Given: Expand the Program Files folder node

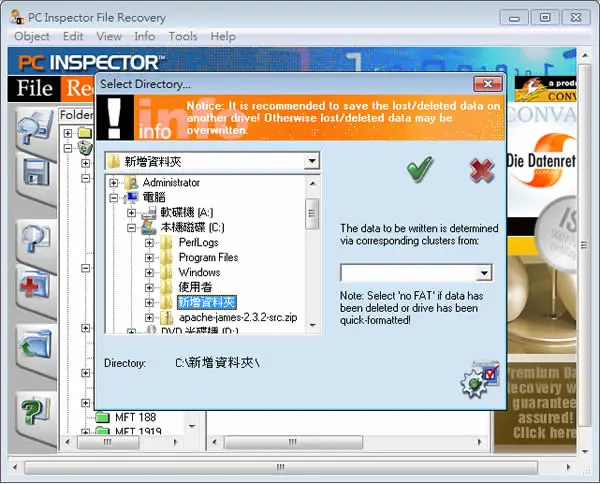Looking at the screenshot, I should (149, 258).
